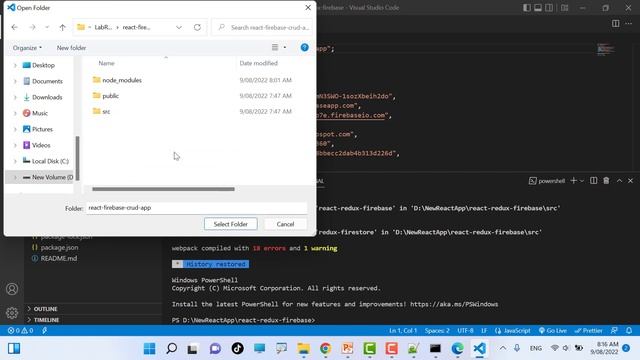Cancel the Open Folder dialog
The height and width of the screenshot is (360, 640).
coord(285,224)
